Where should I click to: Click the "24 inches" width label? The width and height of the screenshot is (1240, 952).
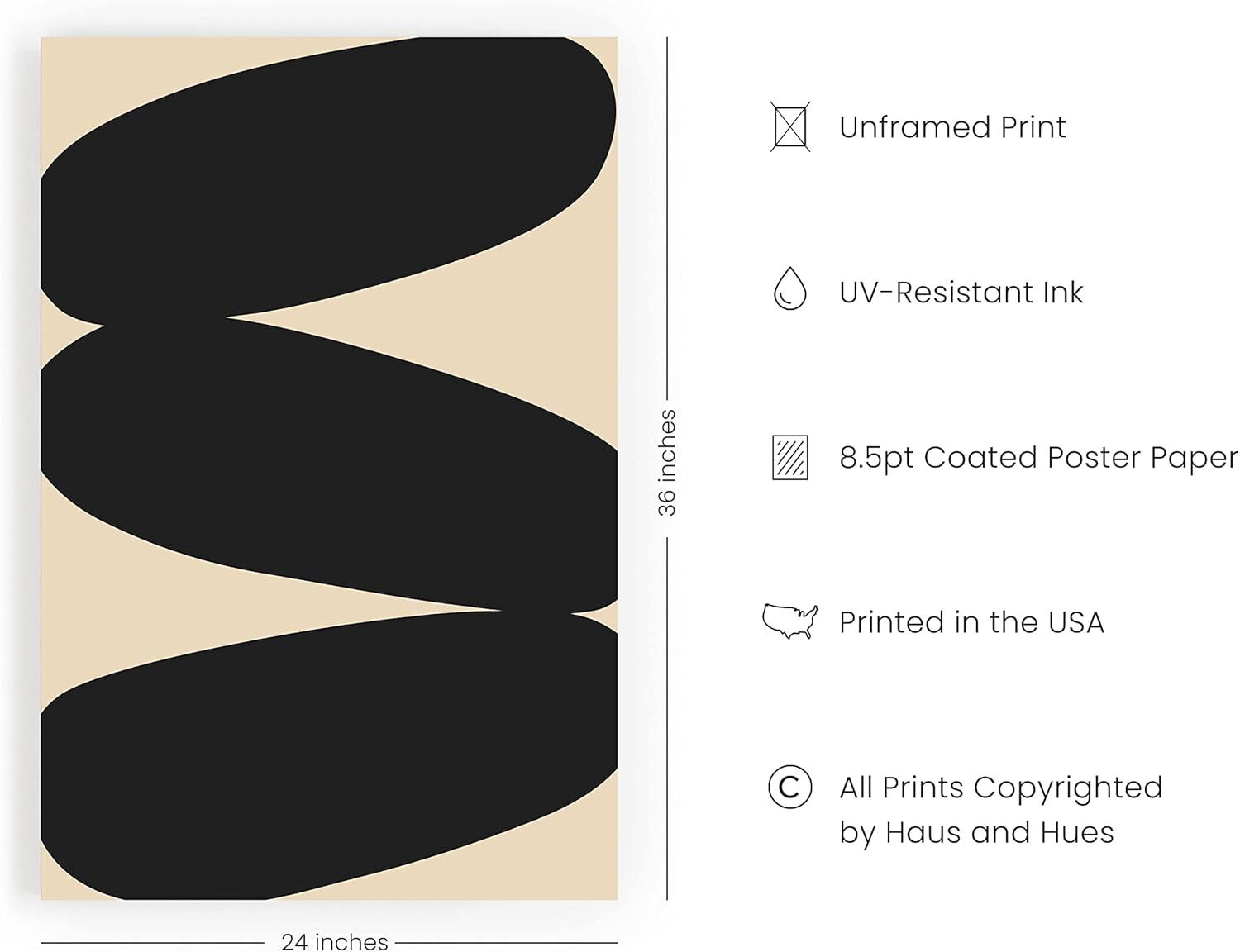pyautogui.click(x=334, y=941)
